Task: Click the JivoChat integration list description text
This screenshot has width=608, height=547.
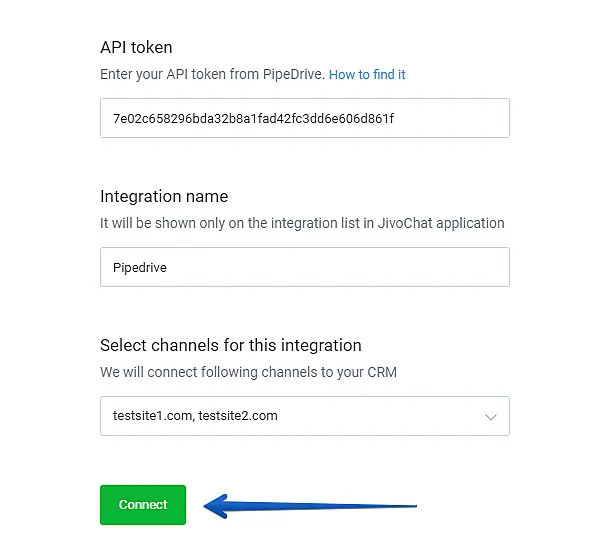Action: pos(302,223)
